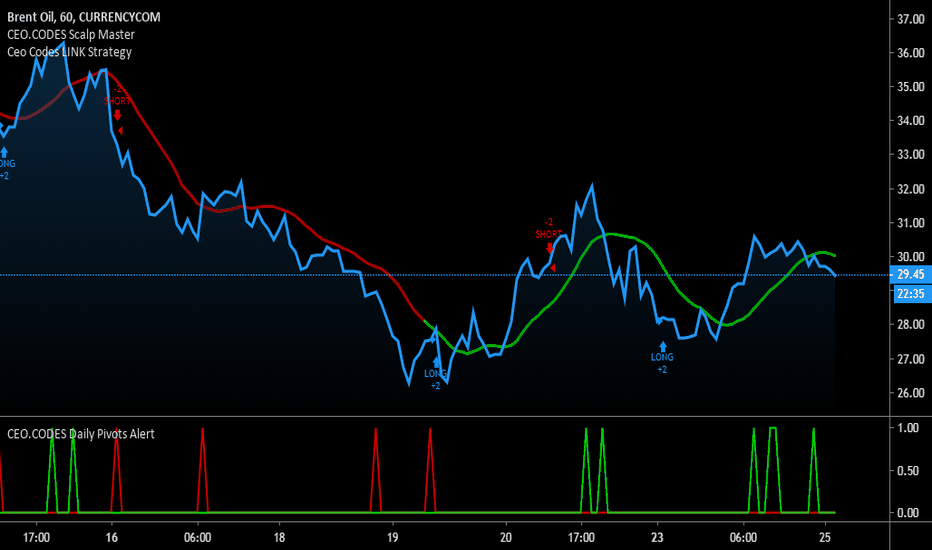The height and width of the screenshot is (550, 932).
Task: Click the 18 date label on time axis
Action: (279, 538)
